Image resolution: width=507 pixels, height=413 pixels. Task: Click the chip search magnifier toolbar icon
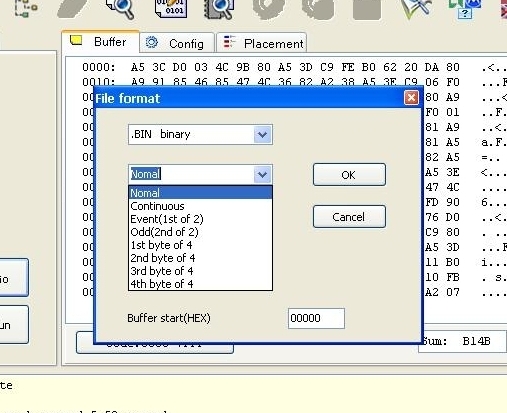point(219,8)
